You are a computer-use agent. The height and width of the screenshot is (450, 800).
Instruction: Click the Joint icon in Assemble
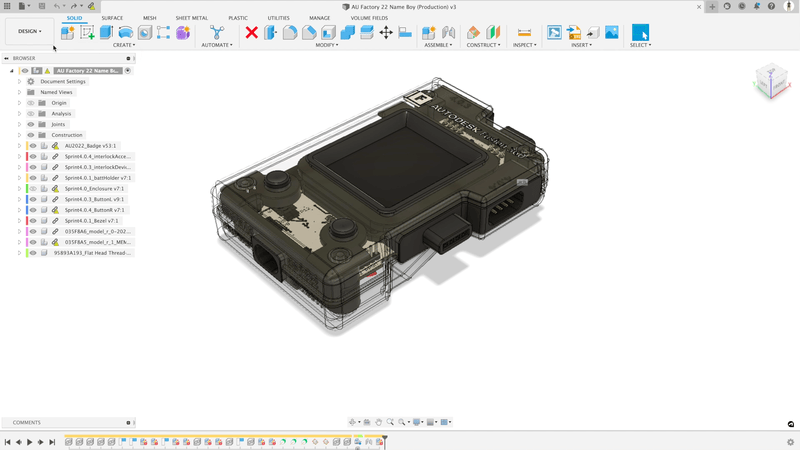pyautogui.click(x=449, y=33)
